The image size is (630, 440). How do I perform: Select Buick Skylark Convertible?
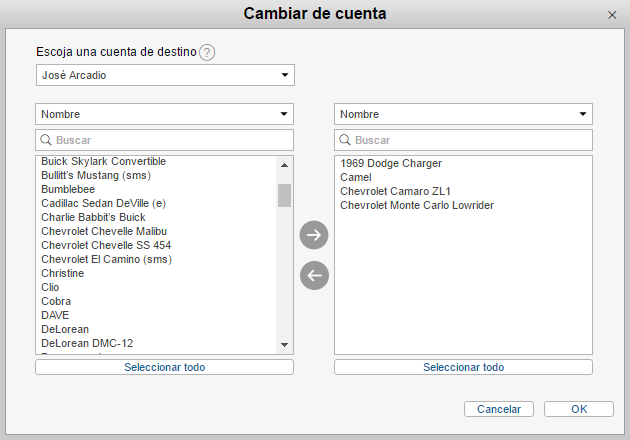tap(103, 162)
